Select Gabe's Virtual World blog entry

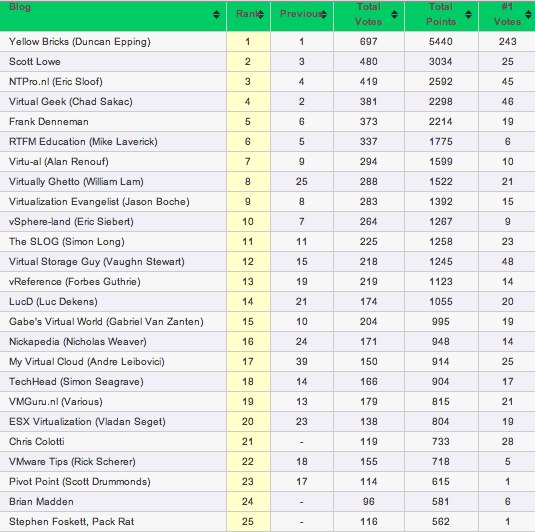(106, 321)
